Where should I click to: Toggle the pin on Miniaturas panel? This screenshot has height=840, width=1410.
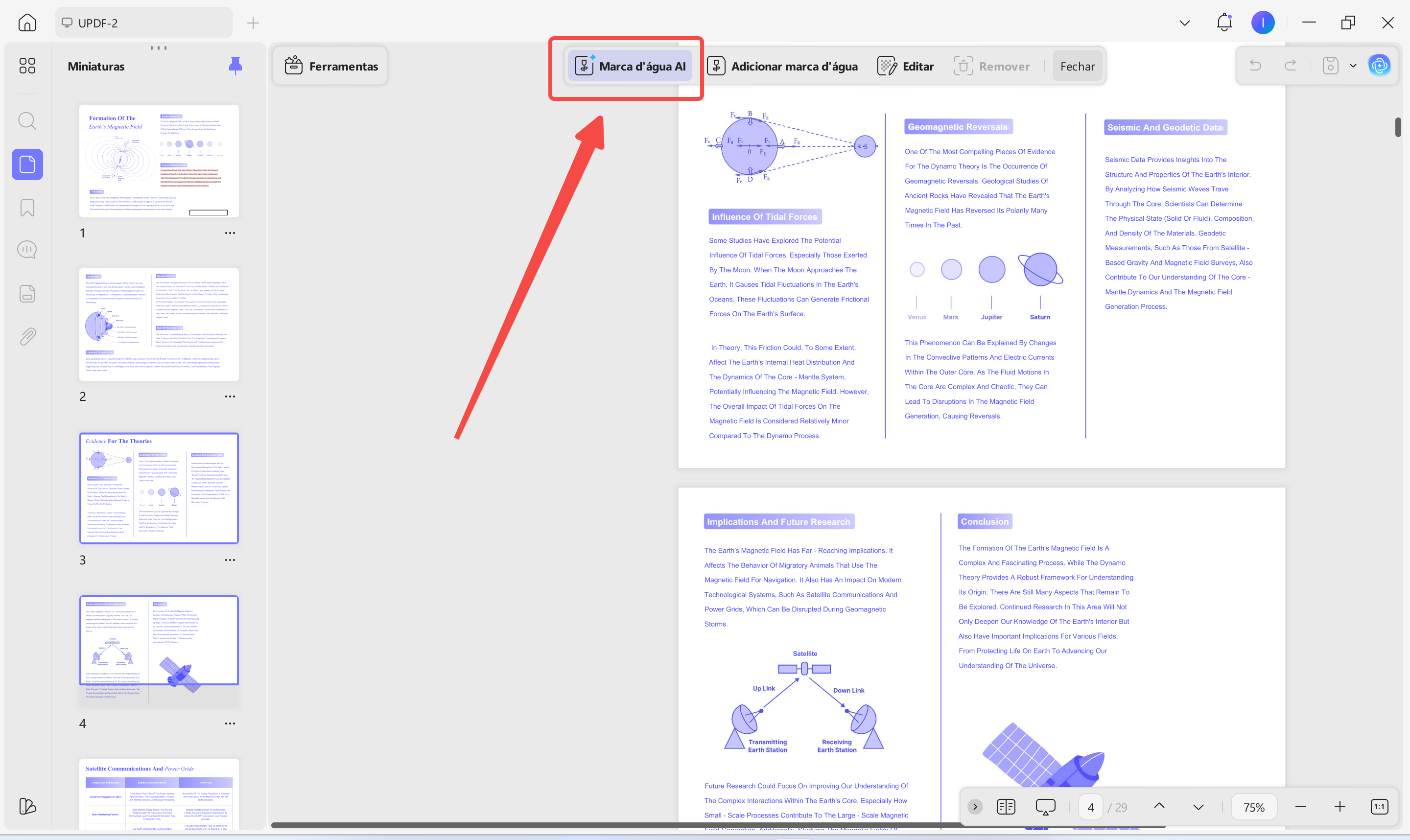pyautogui.click(x=235, y=66)
